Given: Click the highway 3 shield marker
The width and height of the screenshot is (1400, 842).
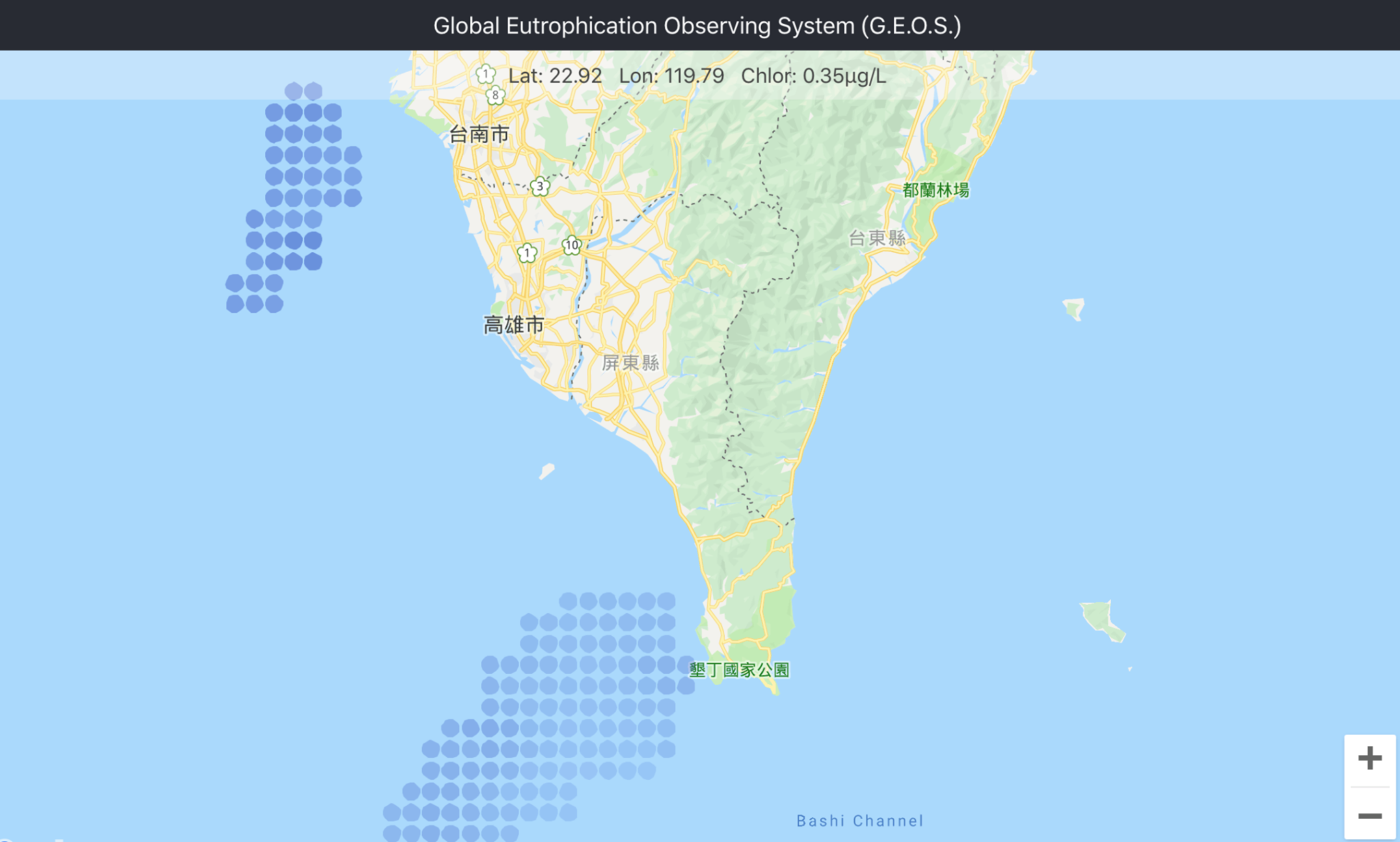Looking at the screenshot, I should 540,186.
